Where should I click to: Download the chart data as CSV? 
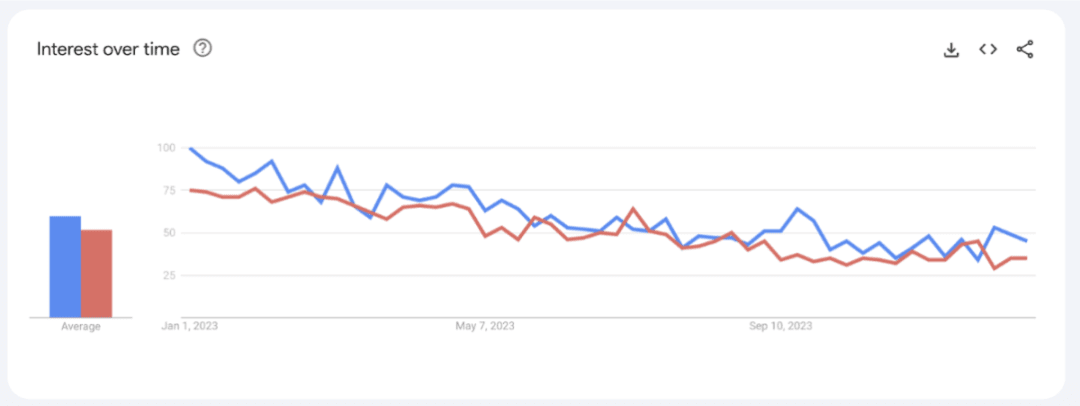pos(951,49)
